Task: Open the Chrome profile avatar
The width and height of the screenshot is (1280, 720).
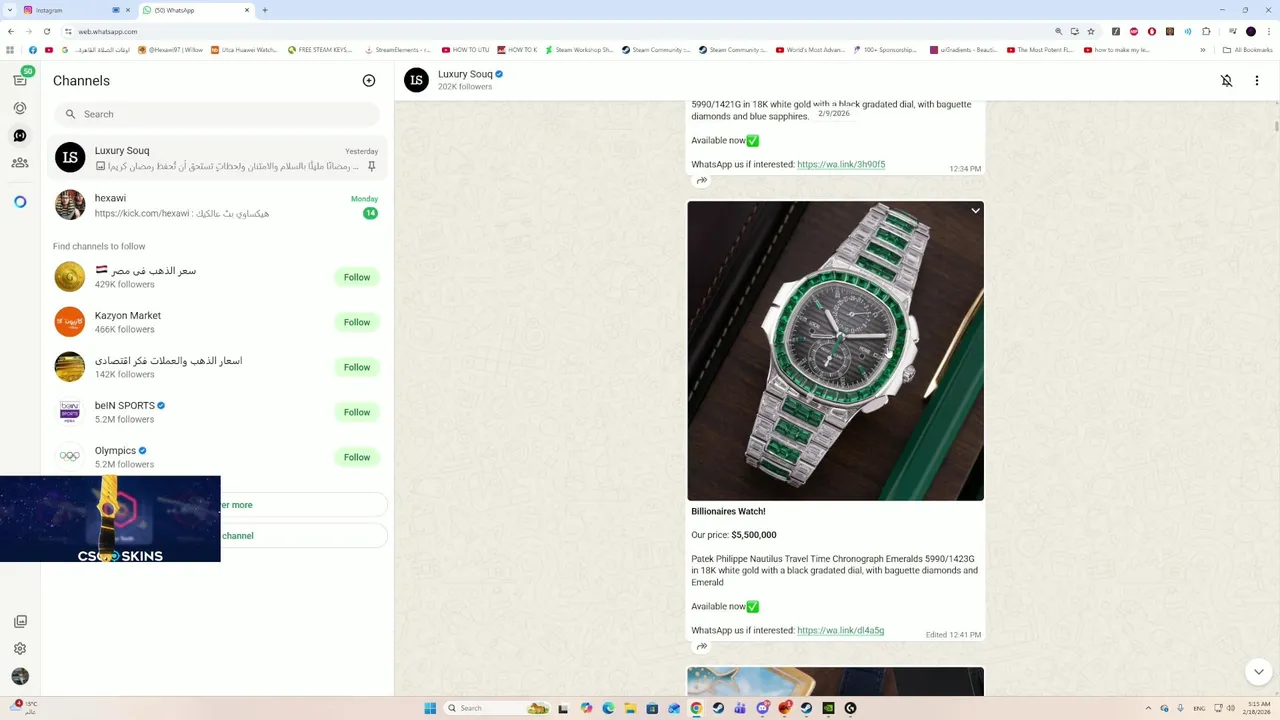Action: [1251, 31]
